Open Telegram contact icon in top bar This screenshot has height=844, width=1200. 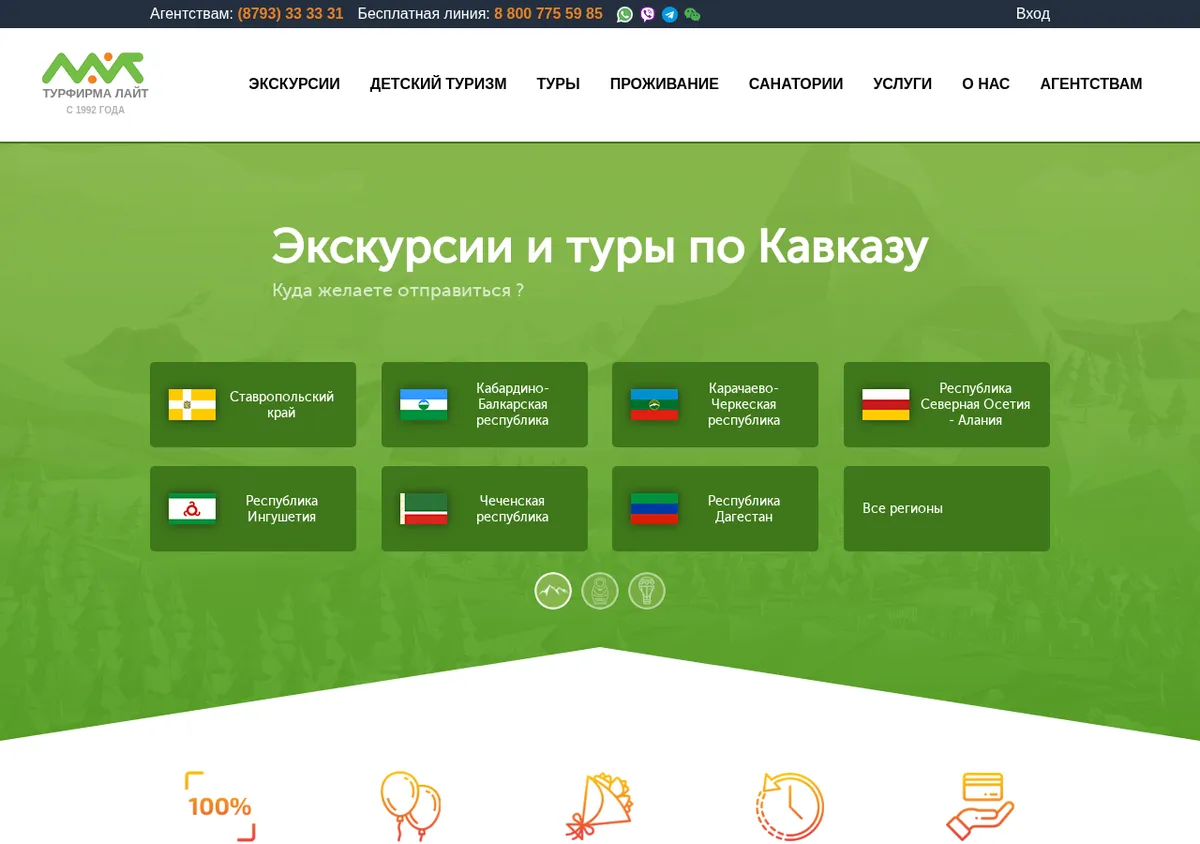[x=670, y=14]
